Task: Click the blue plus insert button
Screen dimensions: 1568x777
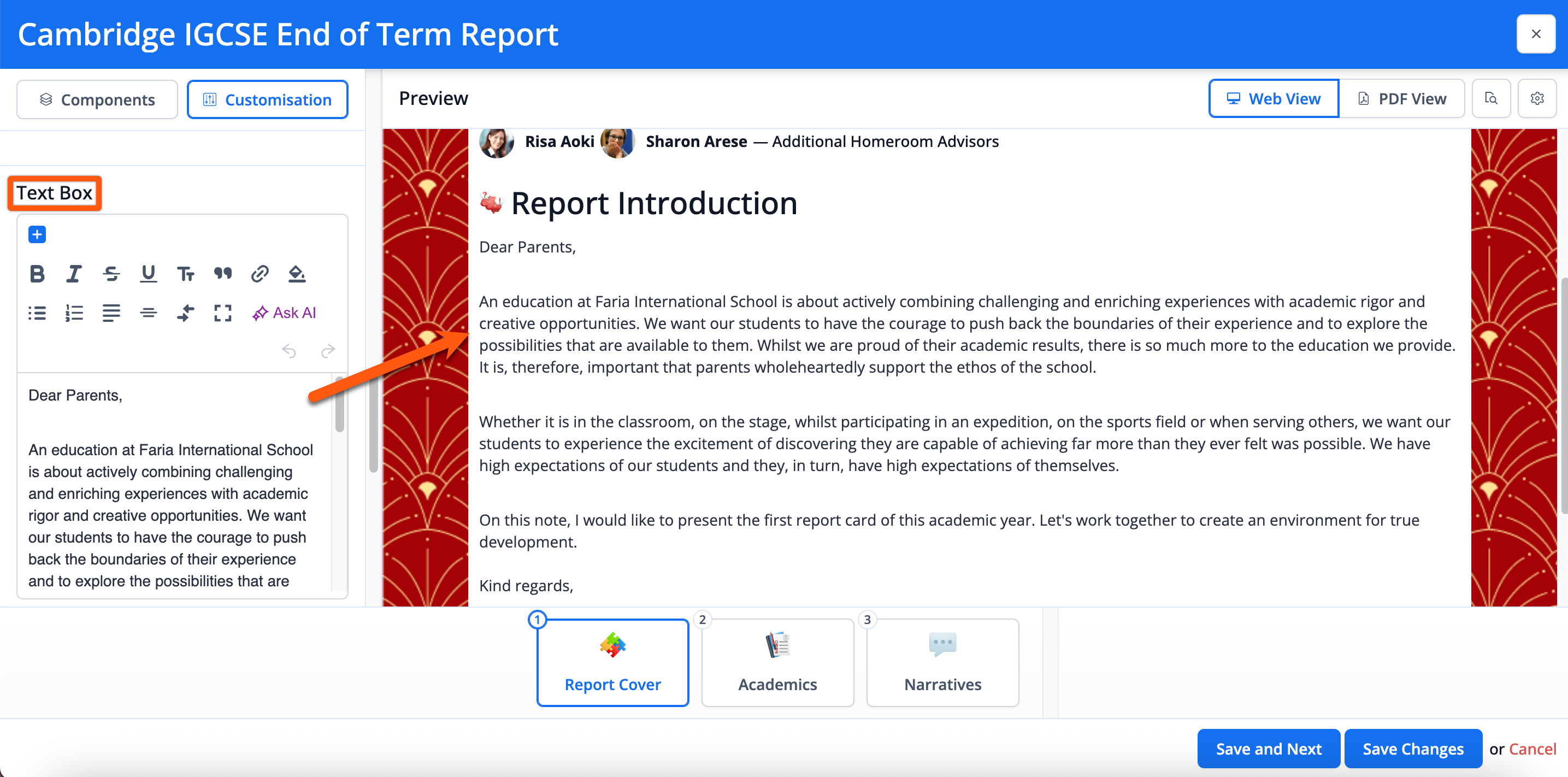Action: click(37, 234)
